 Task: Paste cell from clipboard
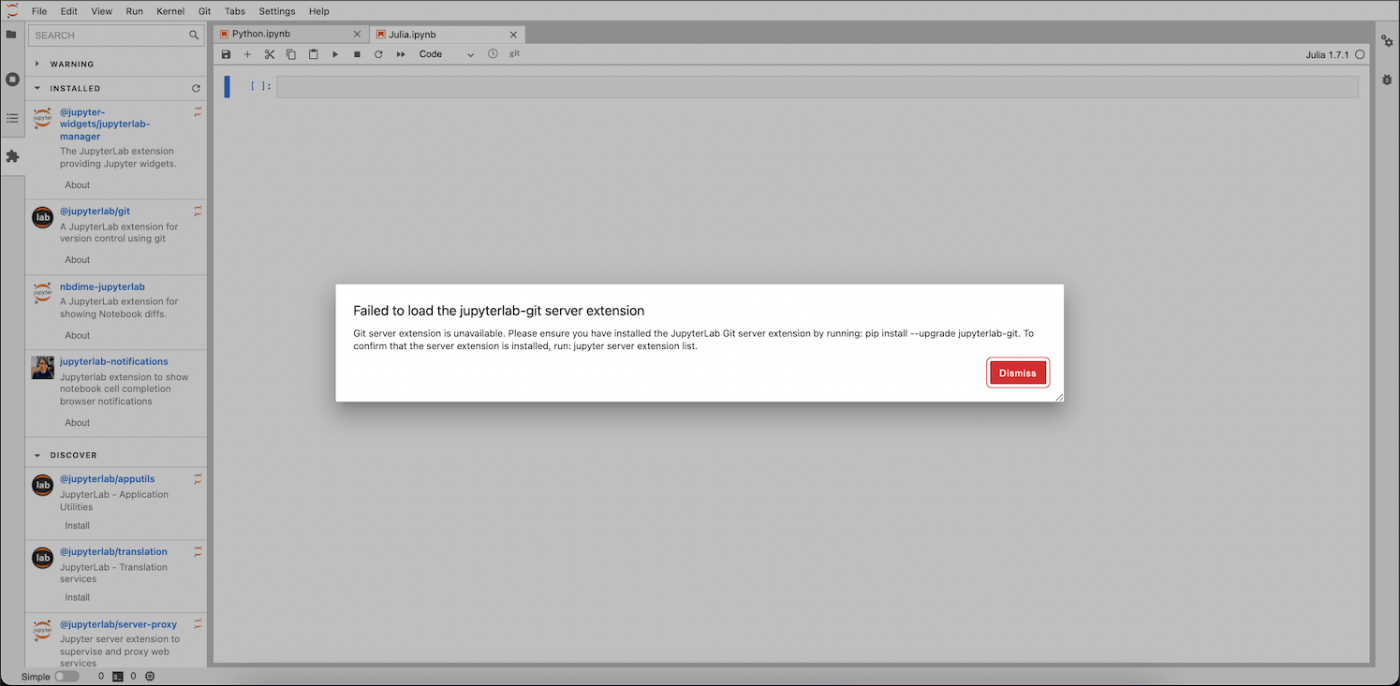[313, 54]
